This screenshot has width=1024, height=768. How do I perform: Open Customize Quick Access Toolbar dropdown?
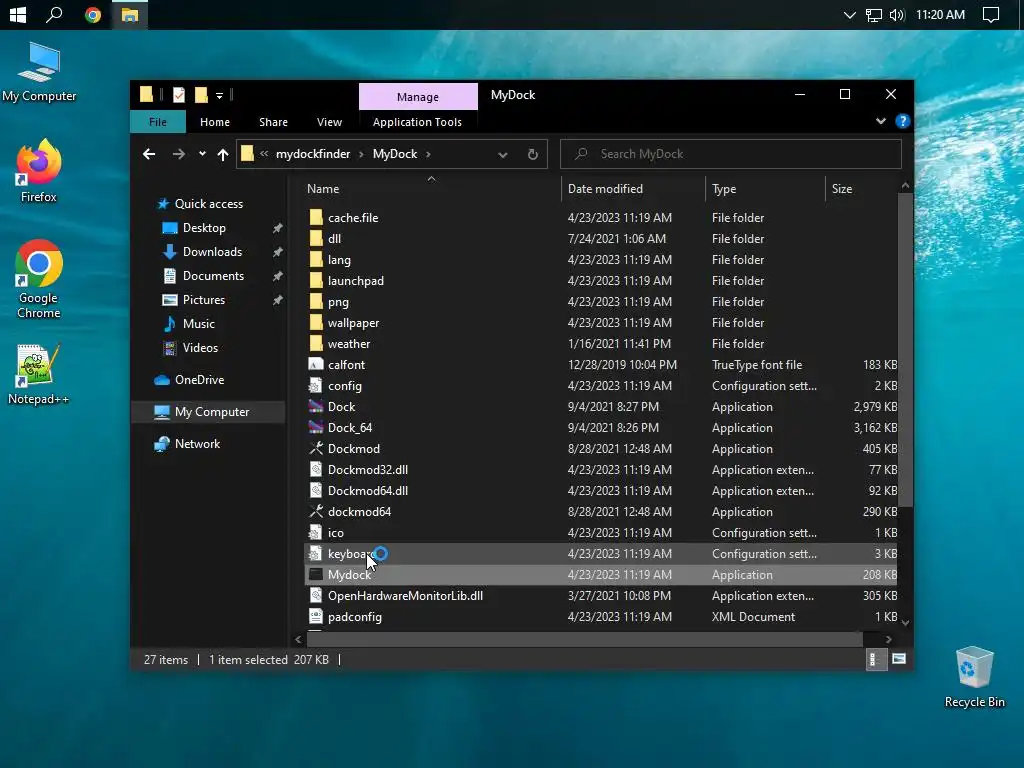click(219, 96)
